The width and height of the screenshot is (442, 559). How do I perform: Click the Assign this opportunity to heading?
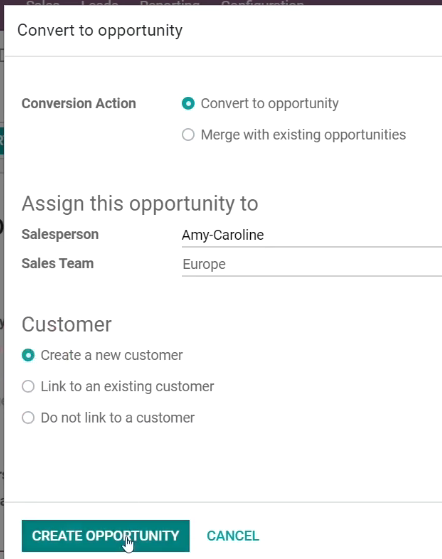140,204
